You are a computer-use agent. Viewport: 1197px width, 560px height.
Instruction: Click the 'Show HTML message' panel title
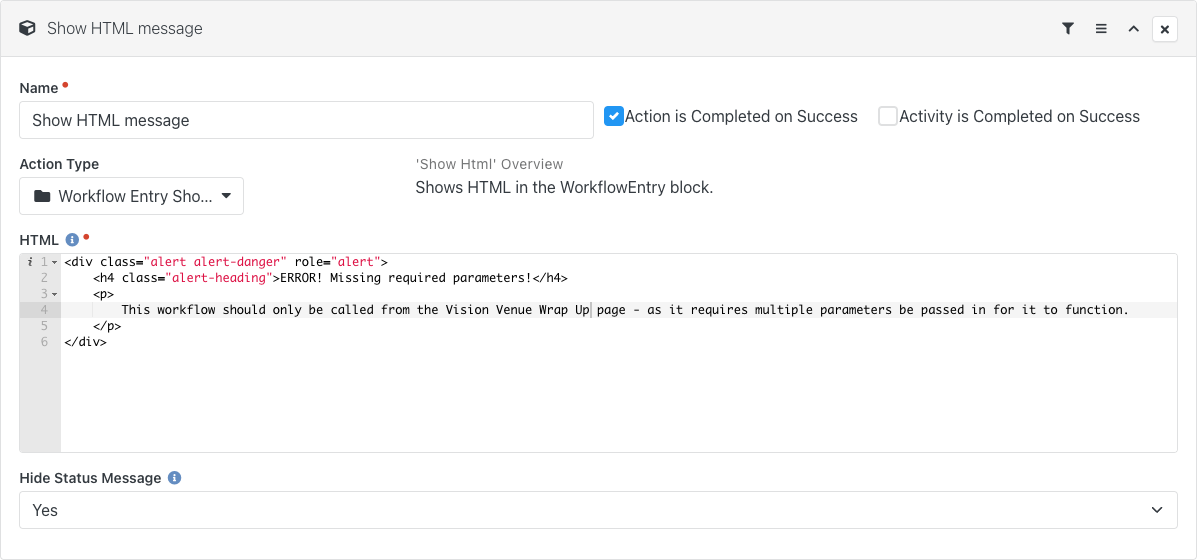[125, 29]
